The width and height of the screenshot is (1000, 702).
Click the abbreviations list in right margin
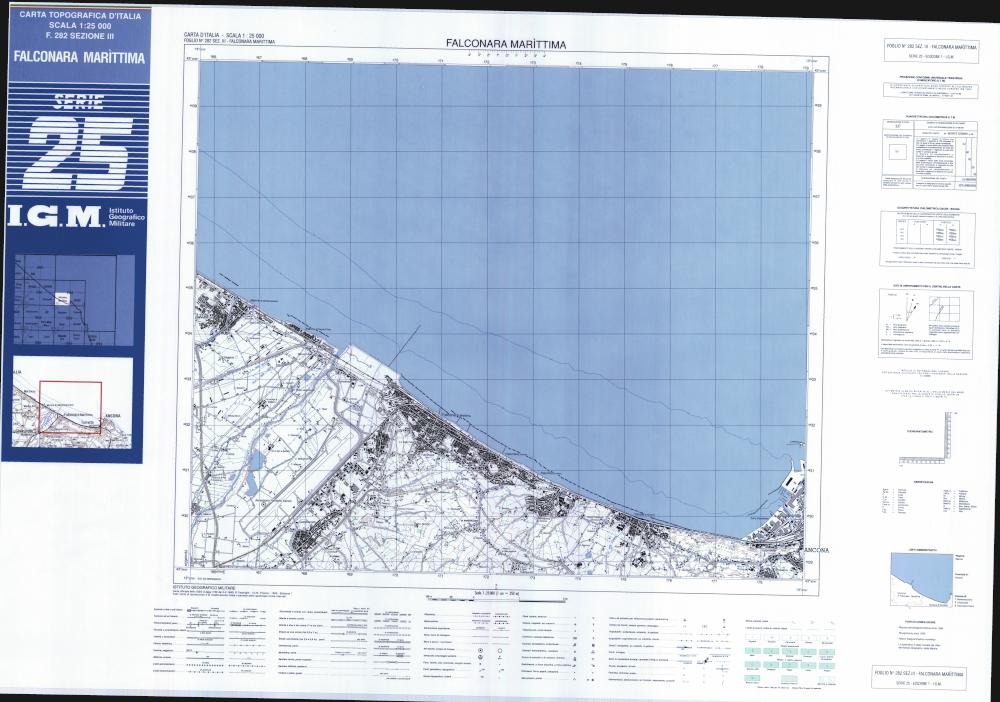click(927, 502)
